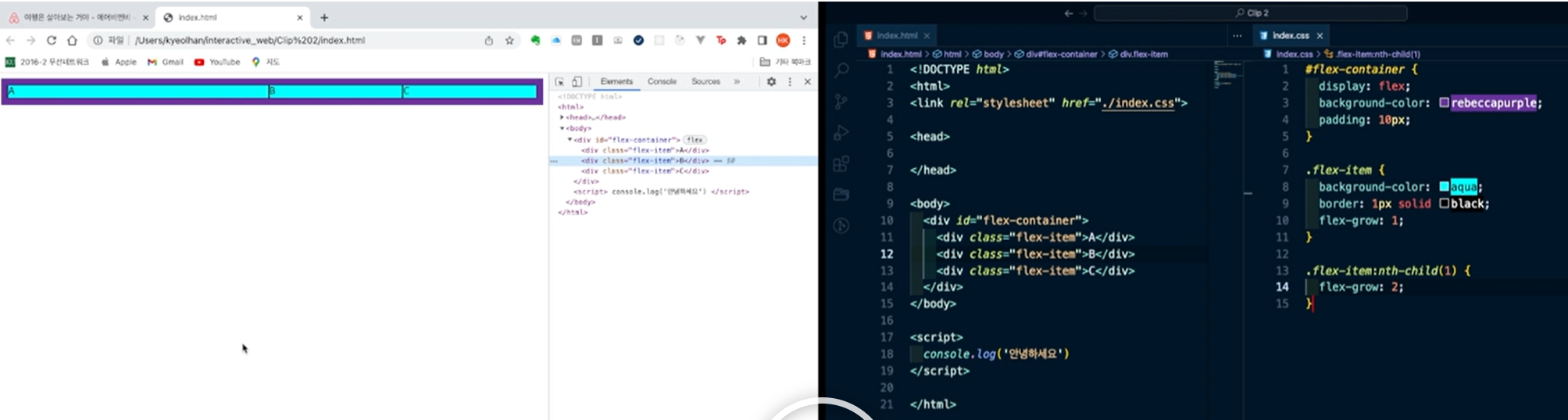Click aqua color swatch in CSS
Image resolution: width=1568 pixels, height=420 pixels.
pyautogui.click(x=1444, y=187)
